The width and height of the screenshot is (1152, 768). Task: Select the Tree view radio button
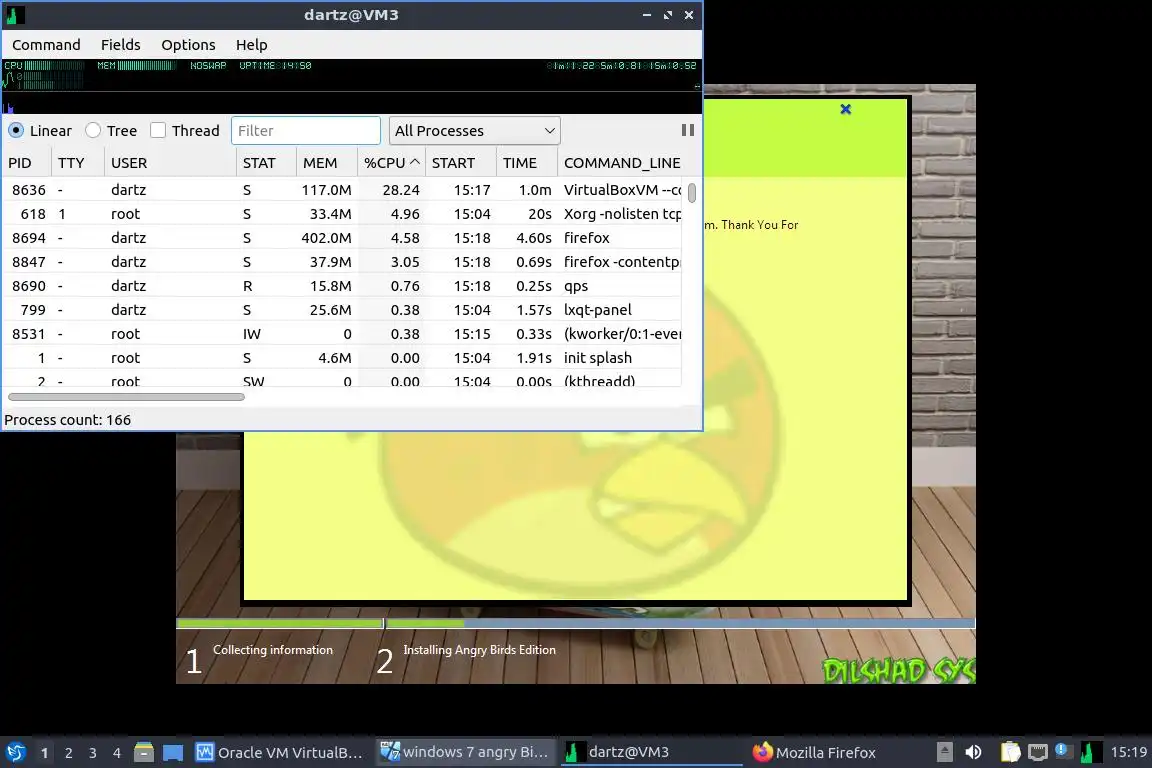93,130
